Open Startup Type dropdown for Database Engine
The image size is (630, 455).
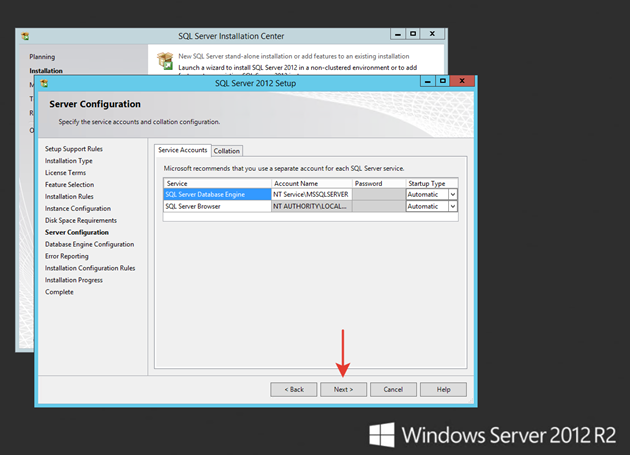(453, 195)
